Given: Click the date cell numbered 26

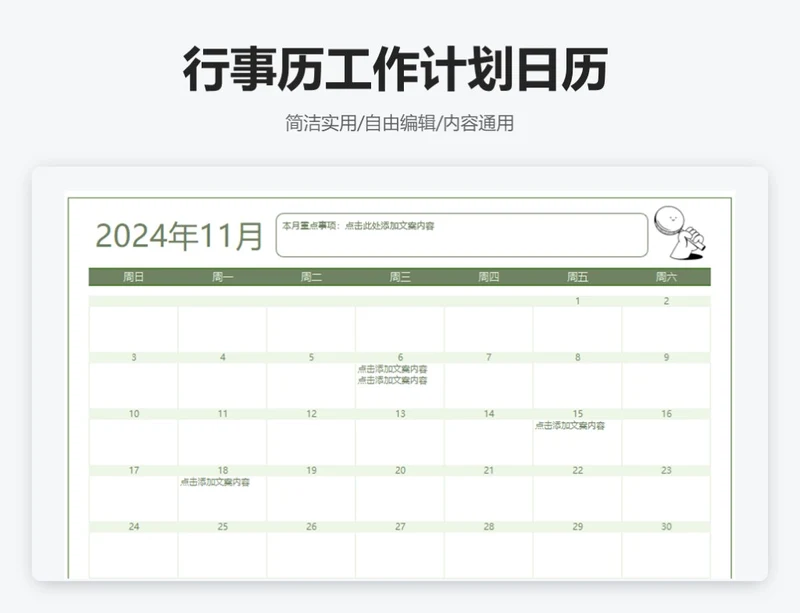Looking at the screenshot, I should click(311, 527).
